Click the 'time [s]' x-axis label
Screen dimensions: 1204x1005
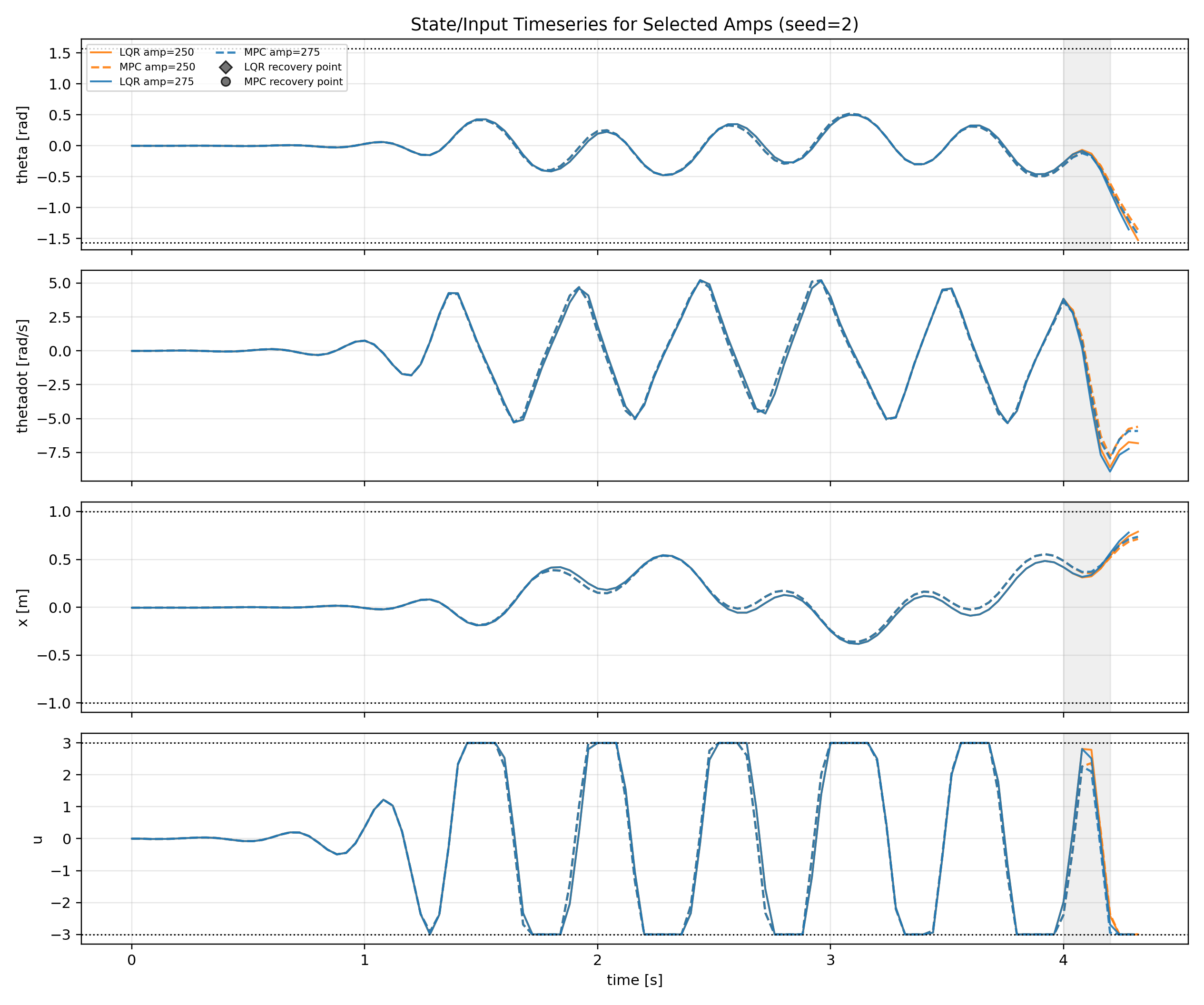[x=634, y=980]
